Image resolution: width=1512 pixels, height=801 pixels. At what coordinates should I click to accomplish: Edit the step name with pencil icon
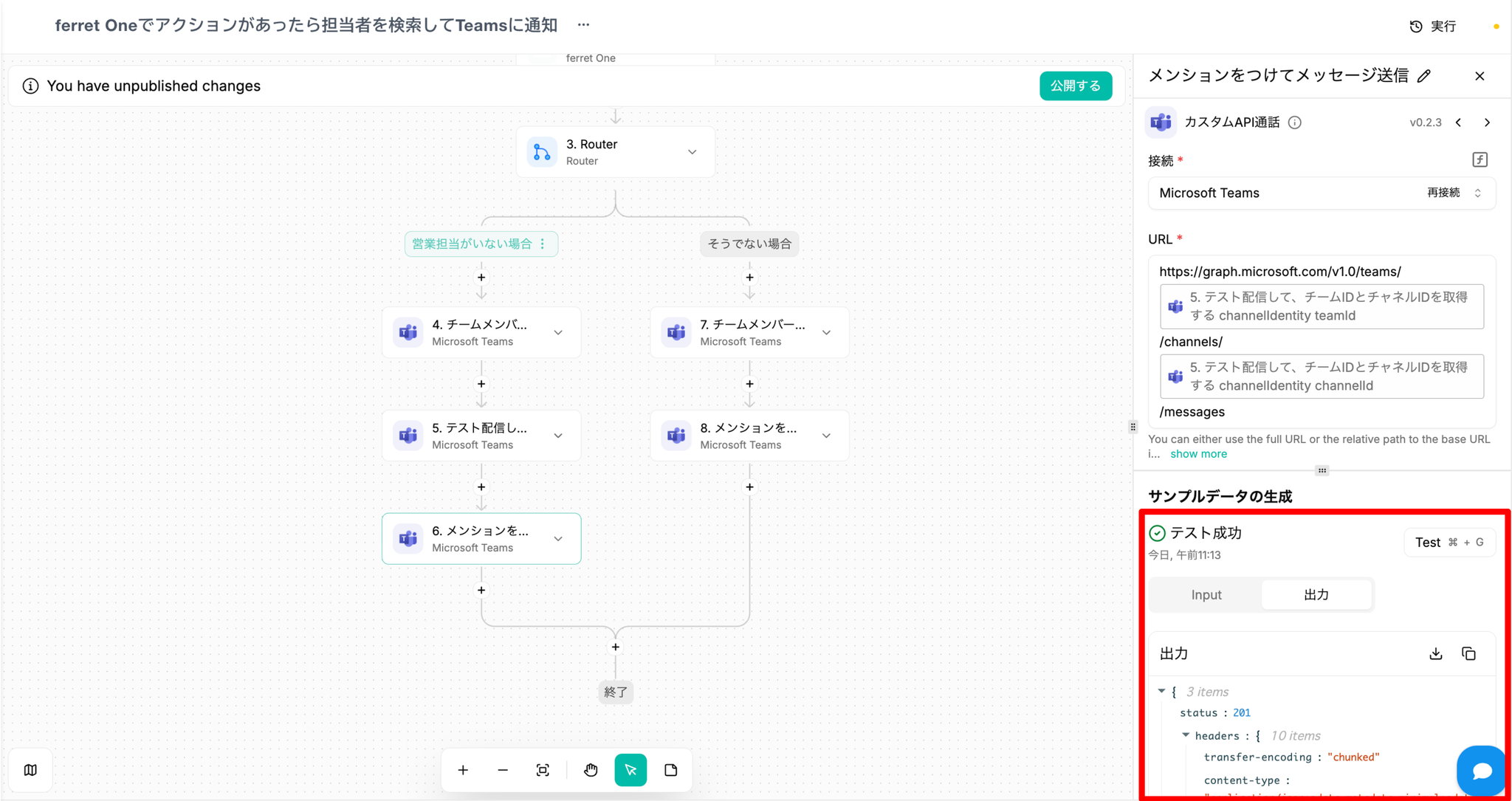(1424, 76)
